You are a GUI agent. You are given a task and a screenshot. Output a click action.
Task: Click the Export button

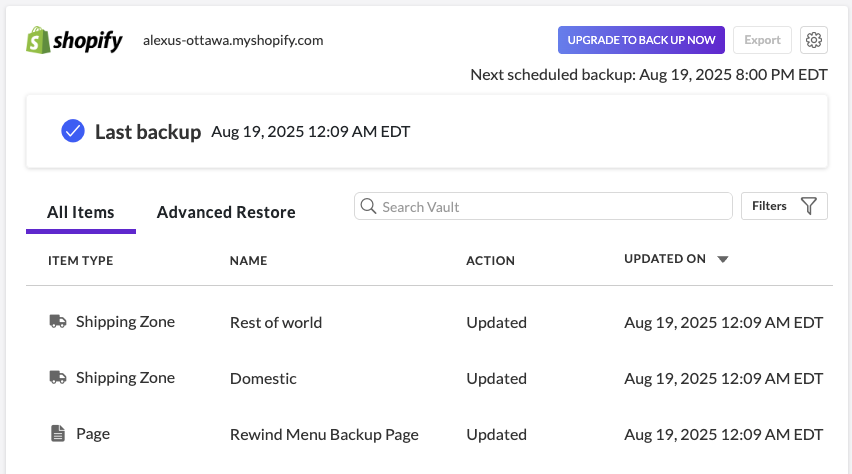pyautogui.click(x=762, y=40)
